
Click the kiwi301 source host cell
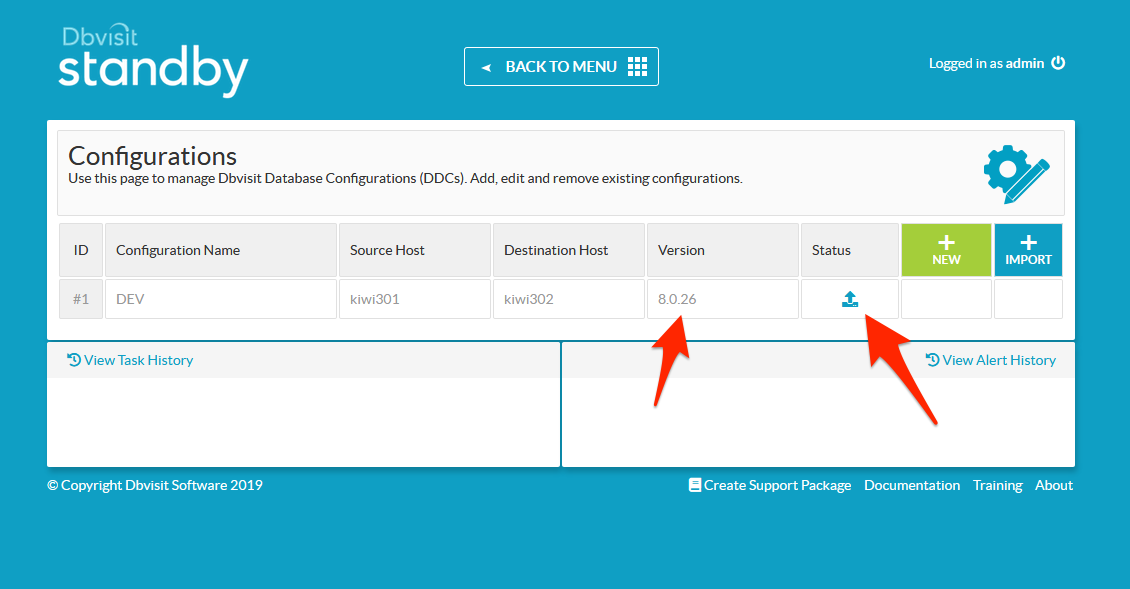(x=414, y=299)
